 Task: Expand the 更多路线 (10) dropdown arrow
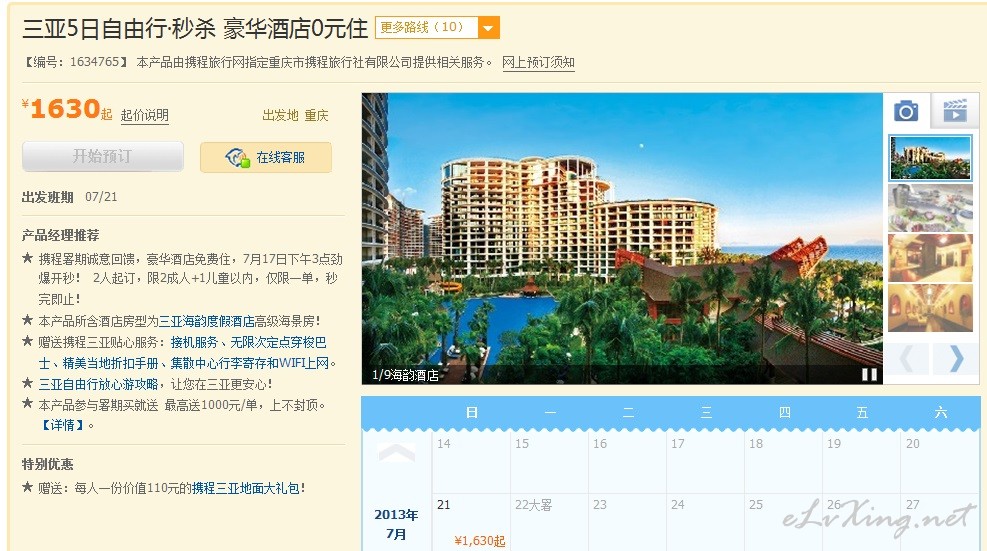[x=488, y=28]
